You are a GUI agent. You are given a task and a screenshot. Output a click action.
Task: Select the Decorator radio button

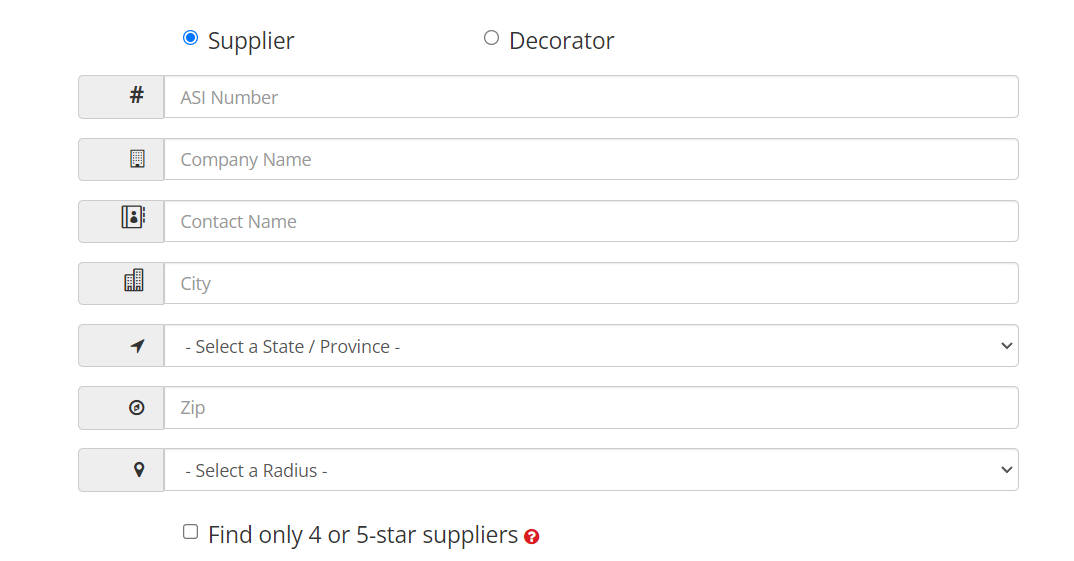491,38
